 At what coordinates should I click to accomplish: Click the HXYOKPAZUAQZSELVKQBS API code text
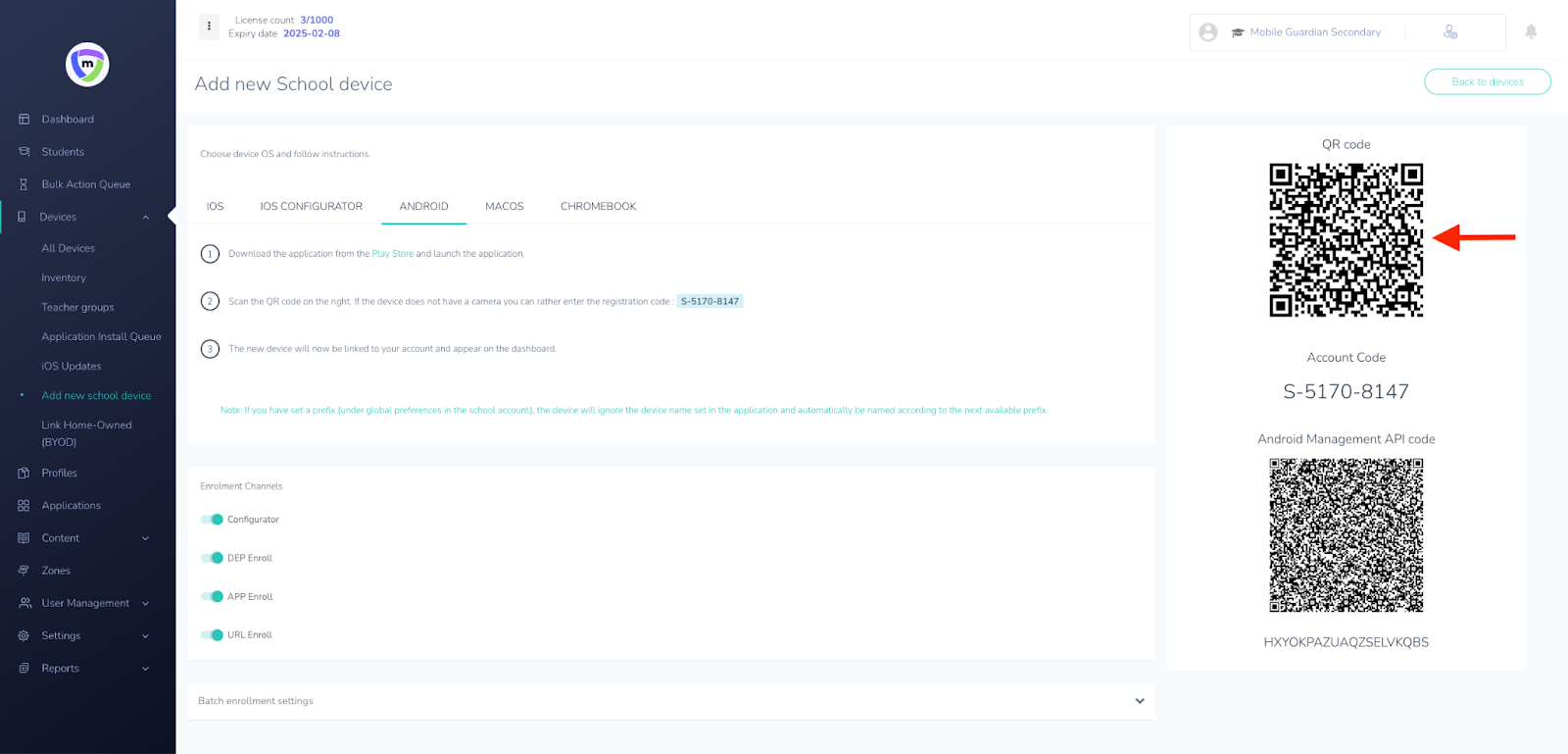pyautogui.click(x=1347, y=642)
